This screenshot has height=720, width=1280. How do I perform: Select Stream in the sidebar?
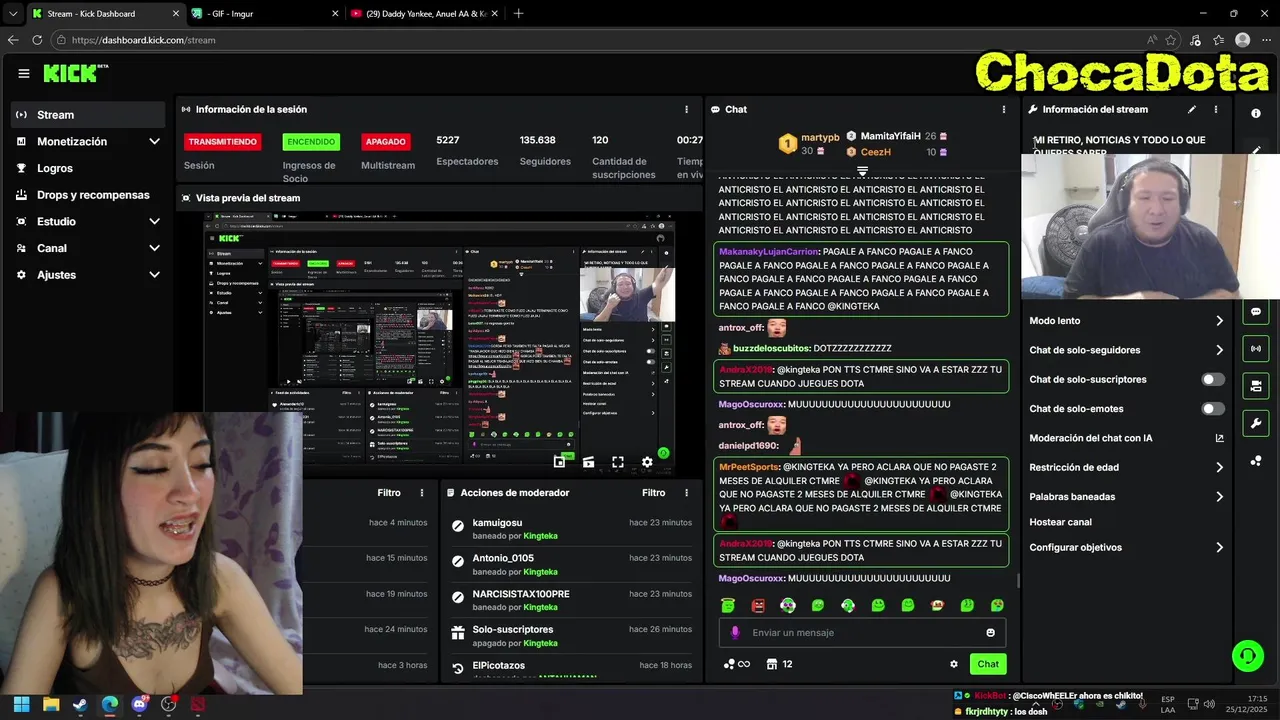[88, 115]
